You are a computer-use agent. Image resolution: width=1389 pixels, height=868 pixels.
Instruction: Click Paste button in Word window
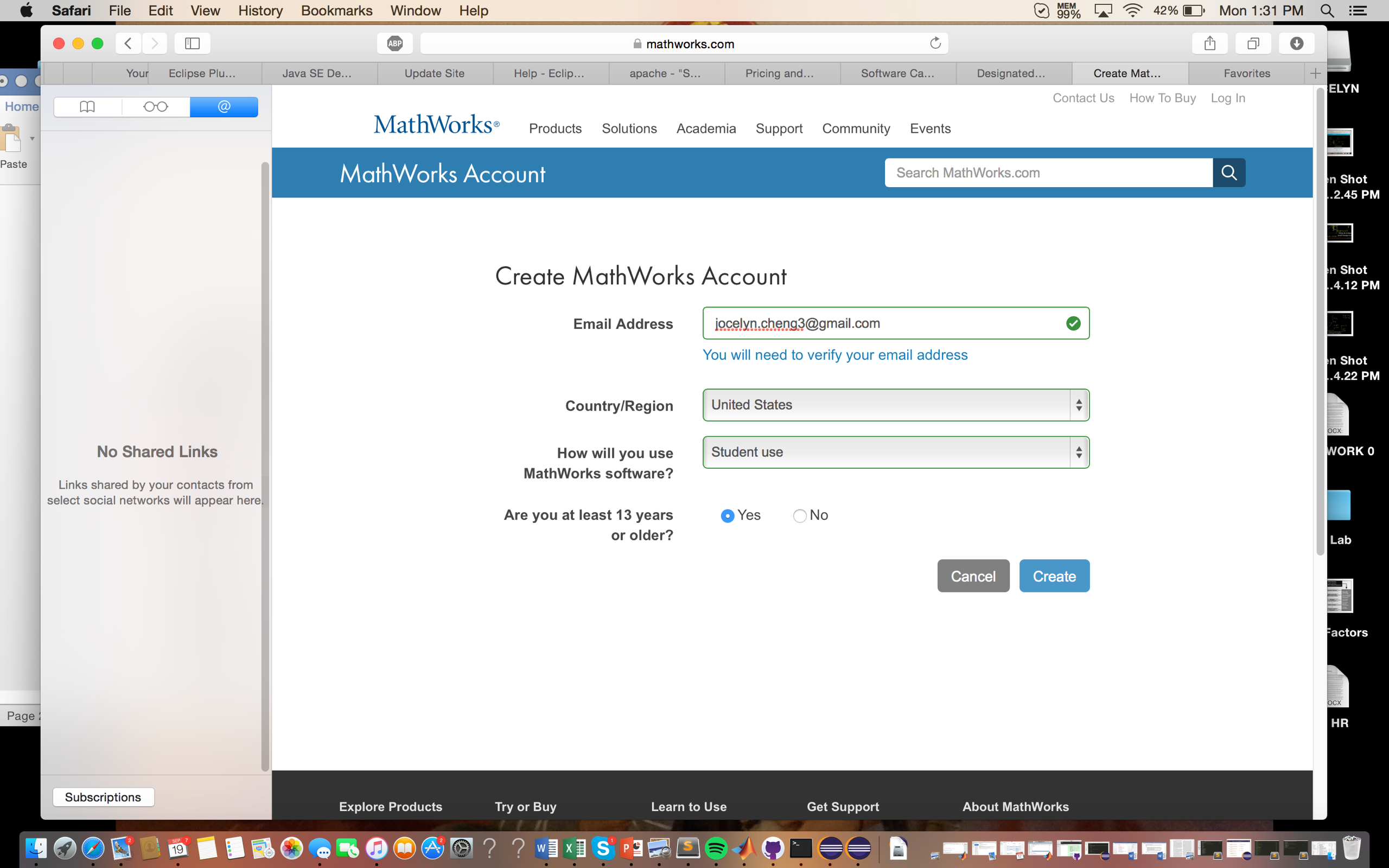12,146
